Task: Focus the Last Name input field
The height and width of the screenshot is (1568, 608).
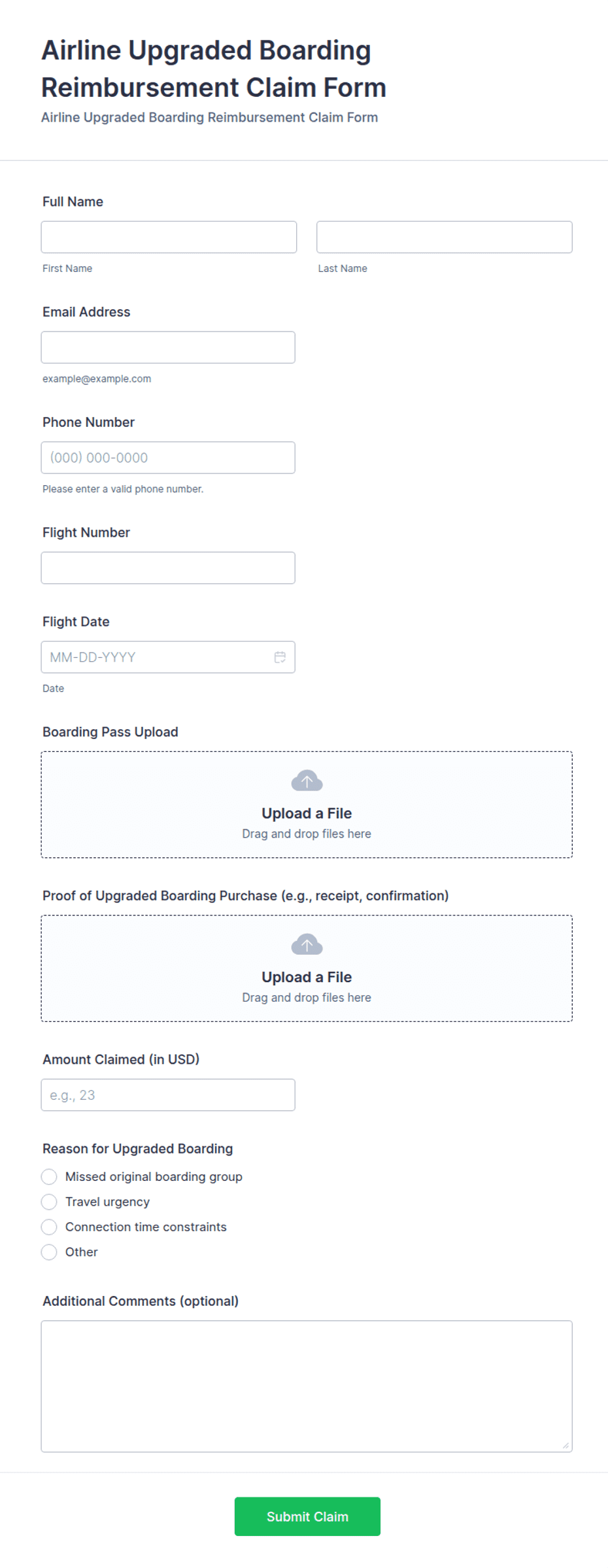Action: 445,237
